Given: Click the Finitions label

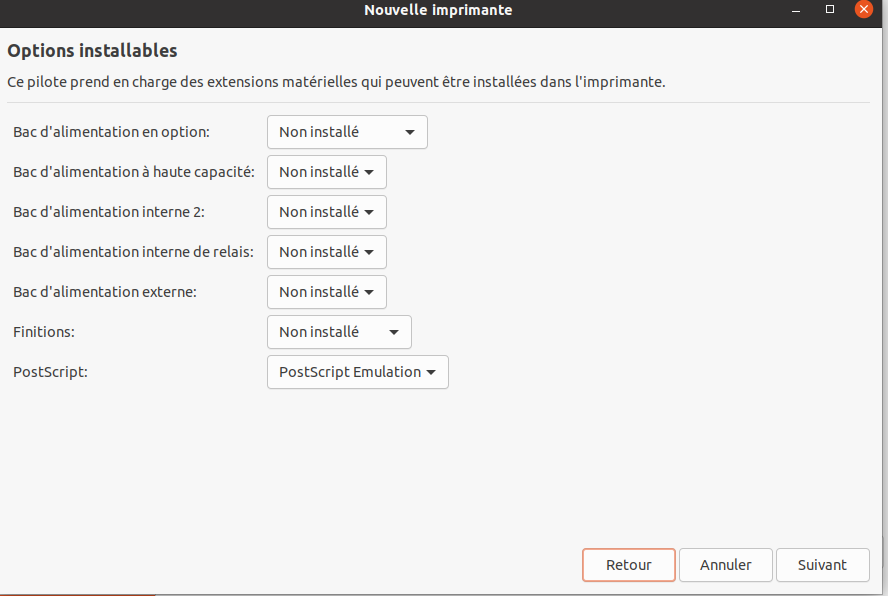Looking at the screenshot, I should (44, 332).
